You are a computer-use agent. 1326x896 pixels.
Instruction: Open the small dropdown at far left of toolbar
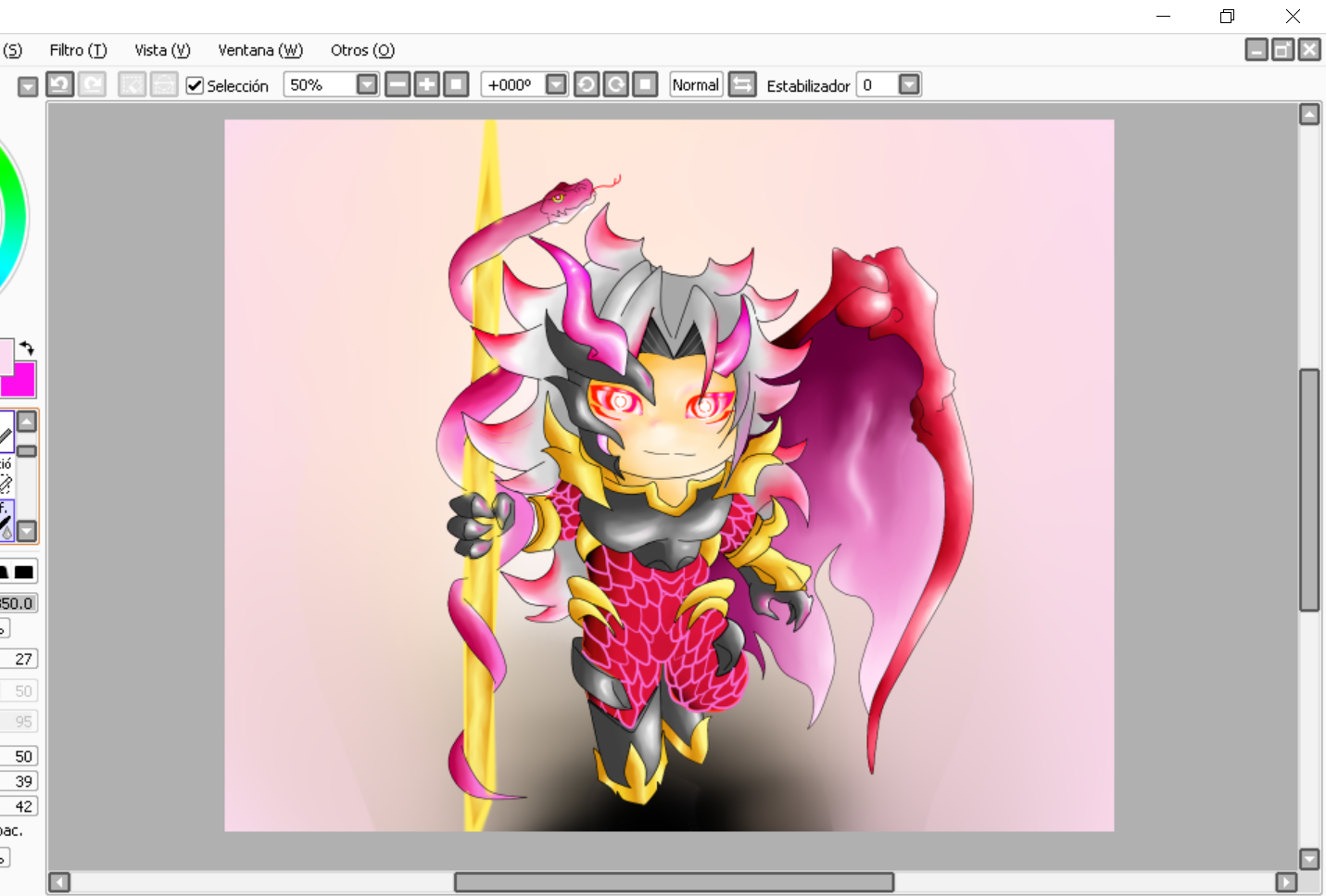(28, 86)
